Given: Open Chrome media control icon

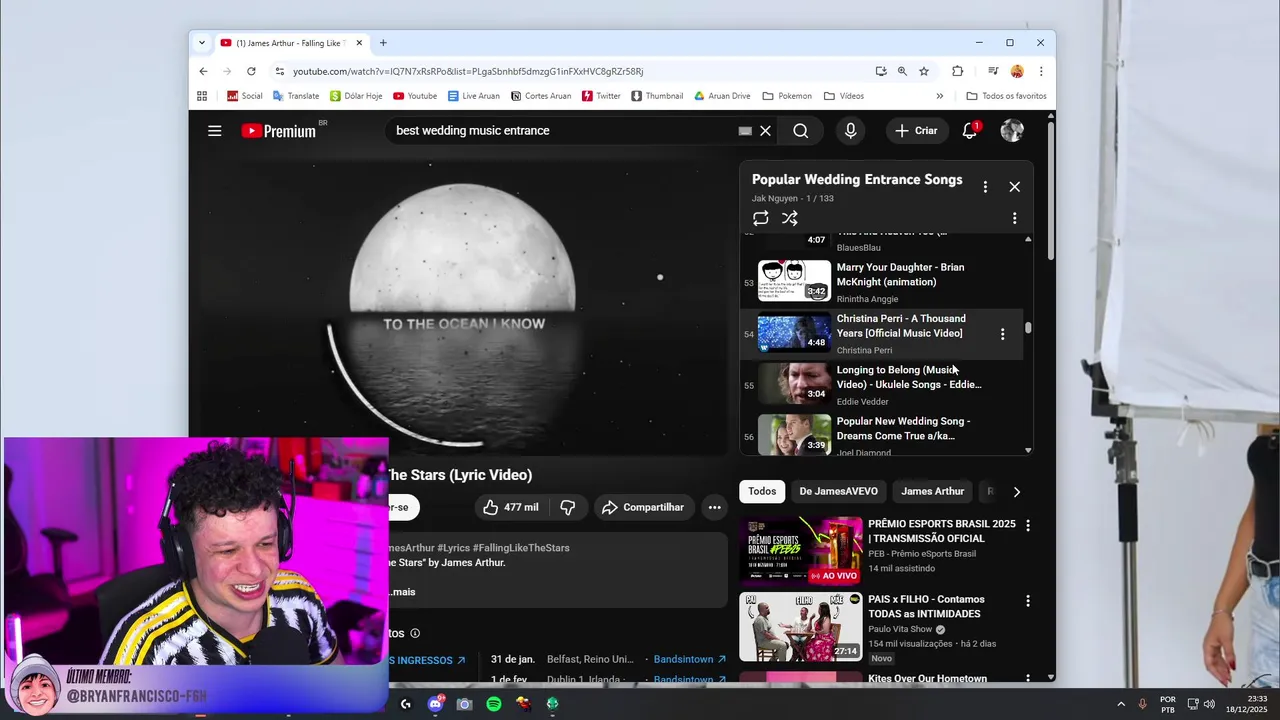Looking at the screenshot, I should pos(993,71).
